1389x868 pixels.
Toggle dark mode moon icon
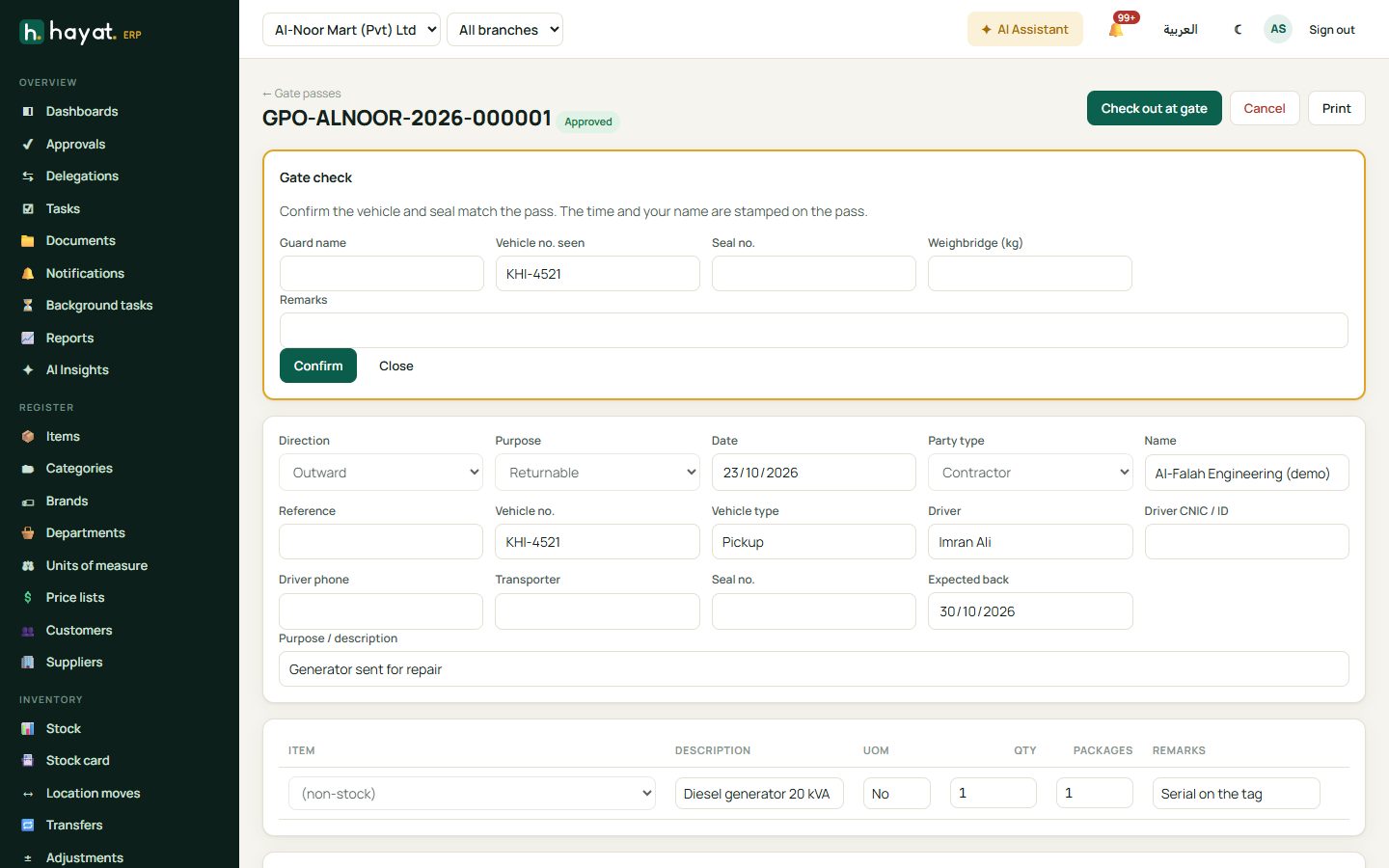click(x=1239, y=30)
